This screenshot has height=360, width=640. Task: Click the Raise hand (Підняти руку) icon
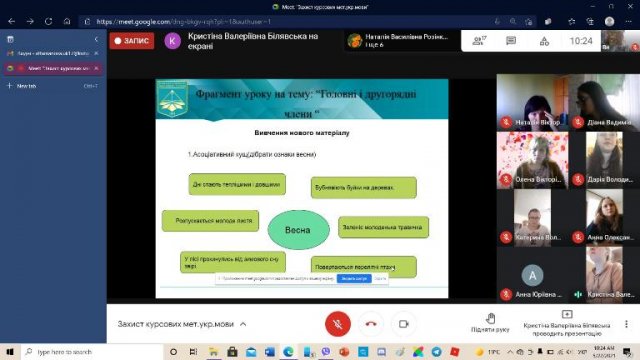(490, 318)
